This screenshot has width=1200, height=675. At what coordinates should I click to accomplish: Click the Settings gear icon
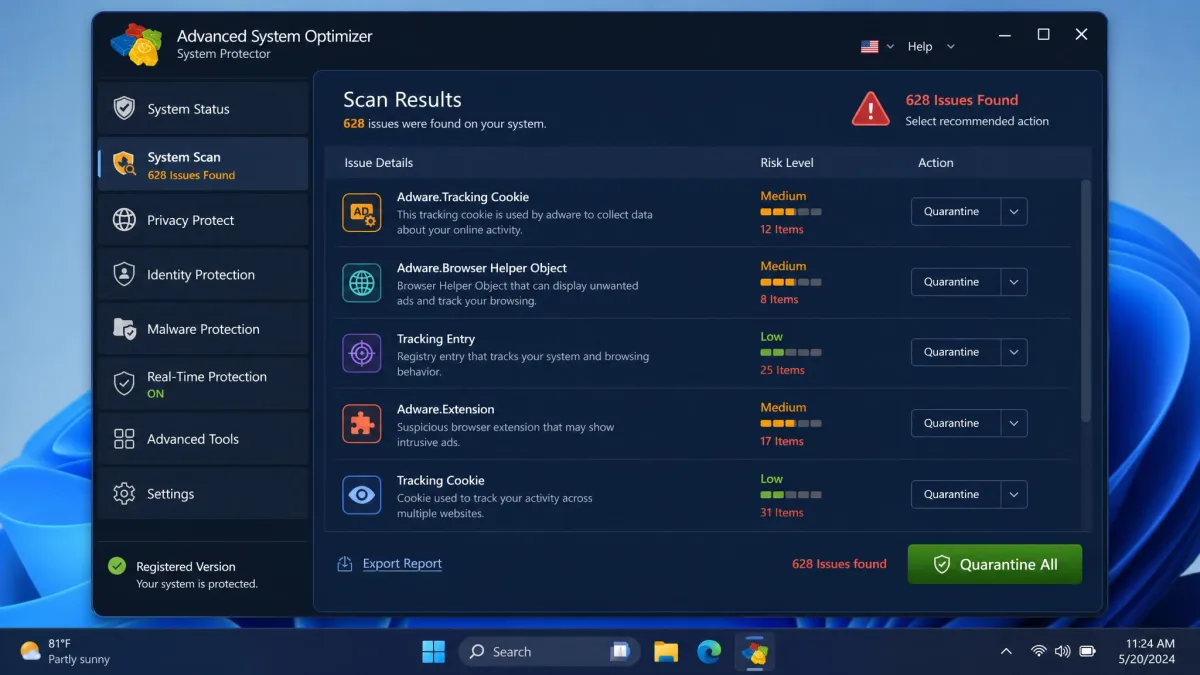pyautogui.click(x=124, y=494)
